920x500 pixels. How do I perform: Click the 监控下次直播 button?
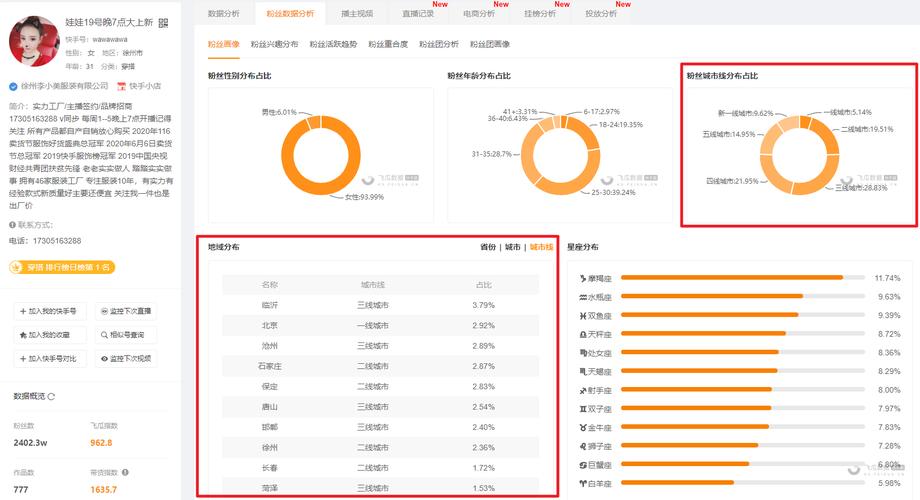pos(125,311)
